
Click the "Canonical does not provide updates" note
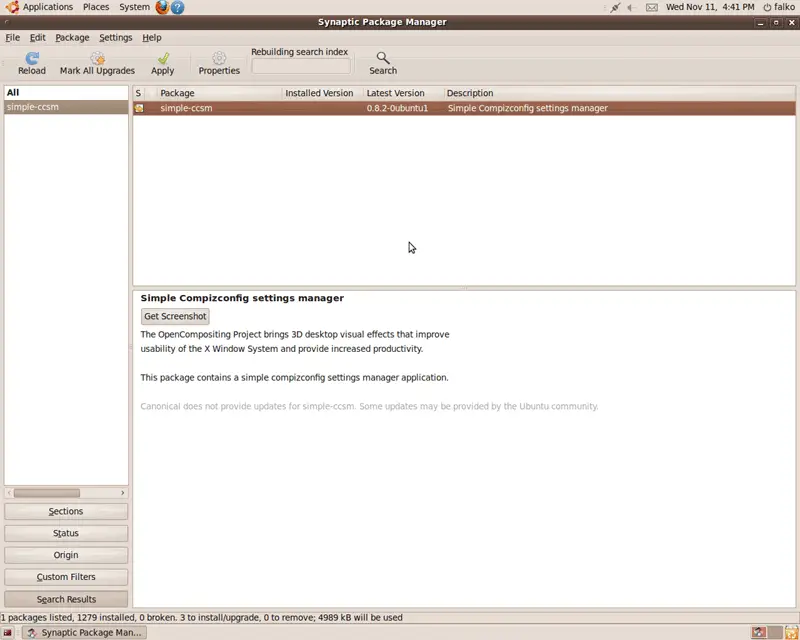click(x=369, y=406)
